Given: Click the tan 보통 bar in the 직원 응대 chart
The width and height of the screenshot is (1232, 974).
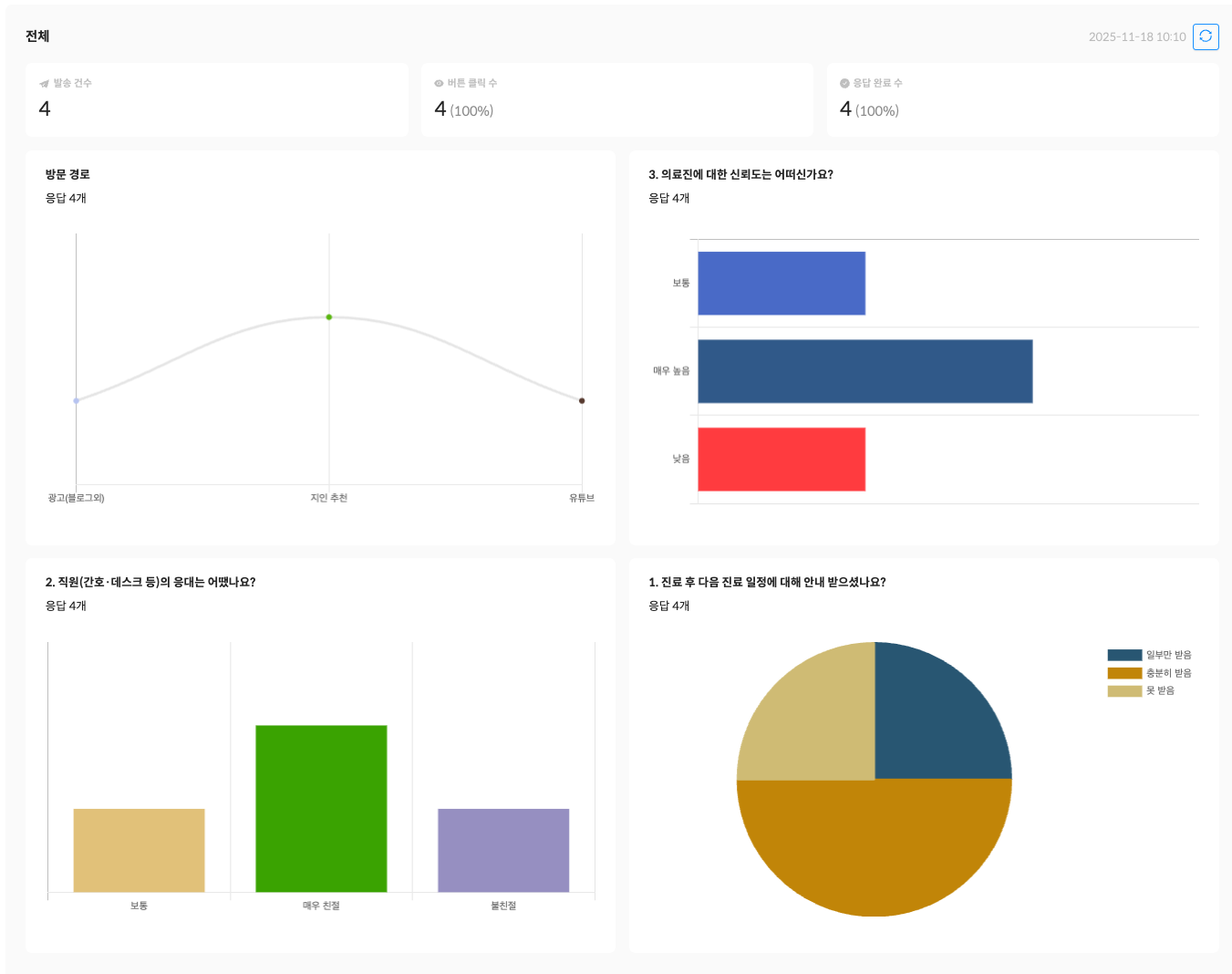Looking at the screenshot, I should click(x=139, y=850).
